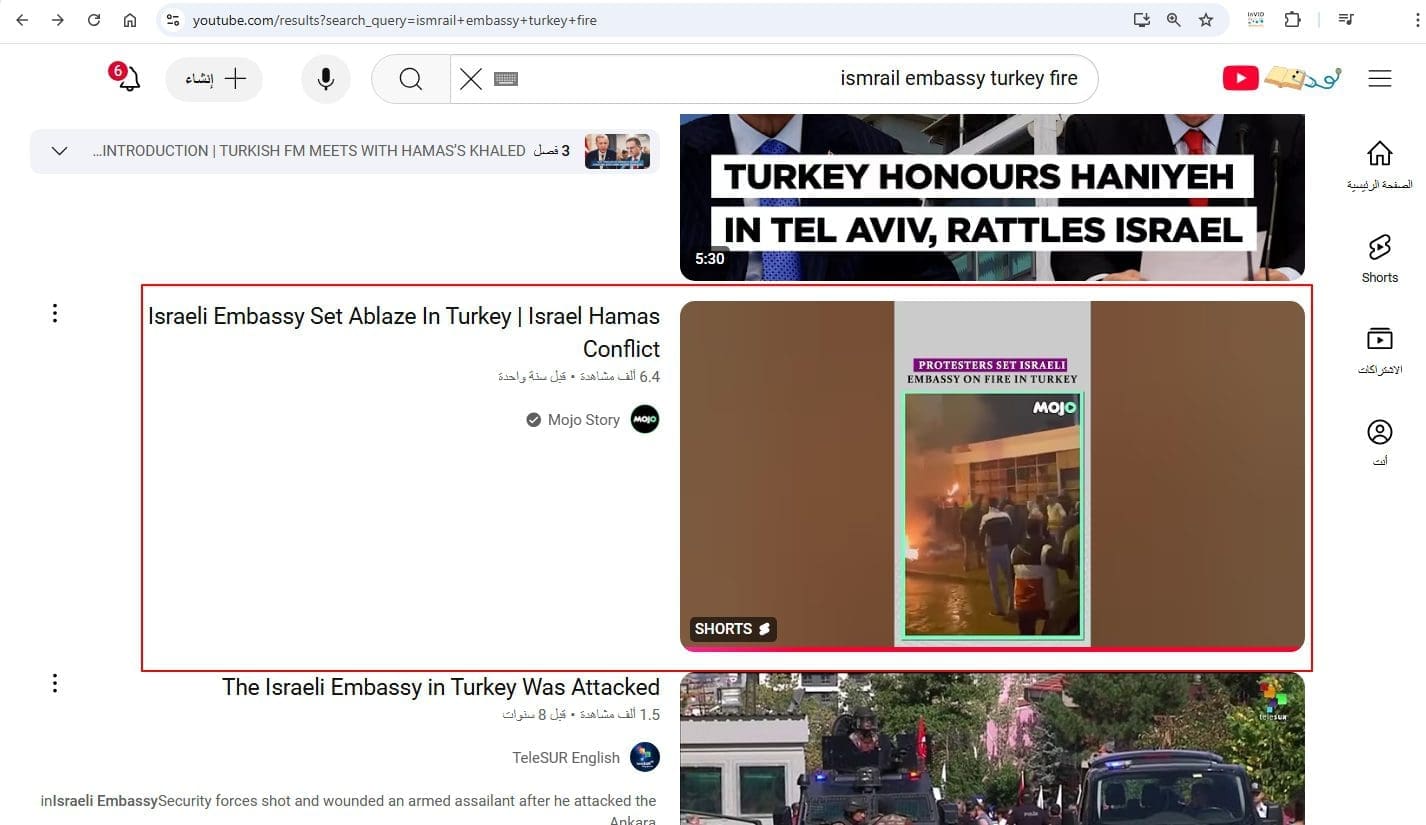The image size is (1426, 825).
Task: Open the TeleSUR English channel link
Action: 566,758
